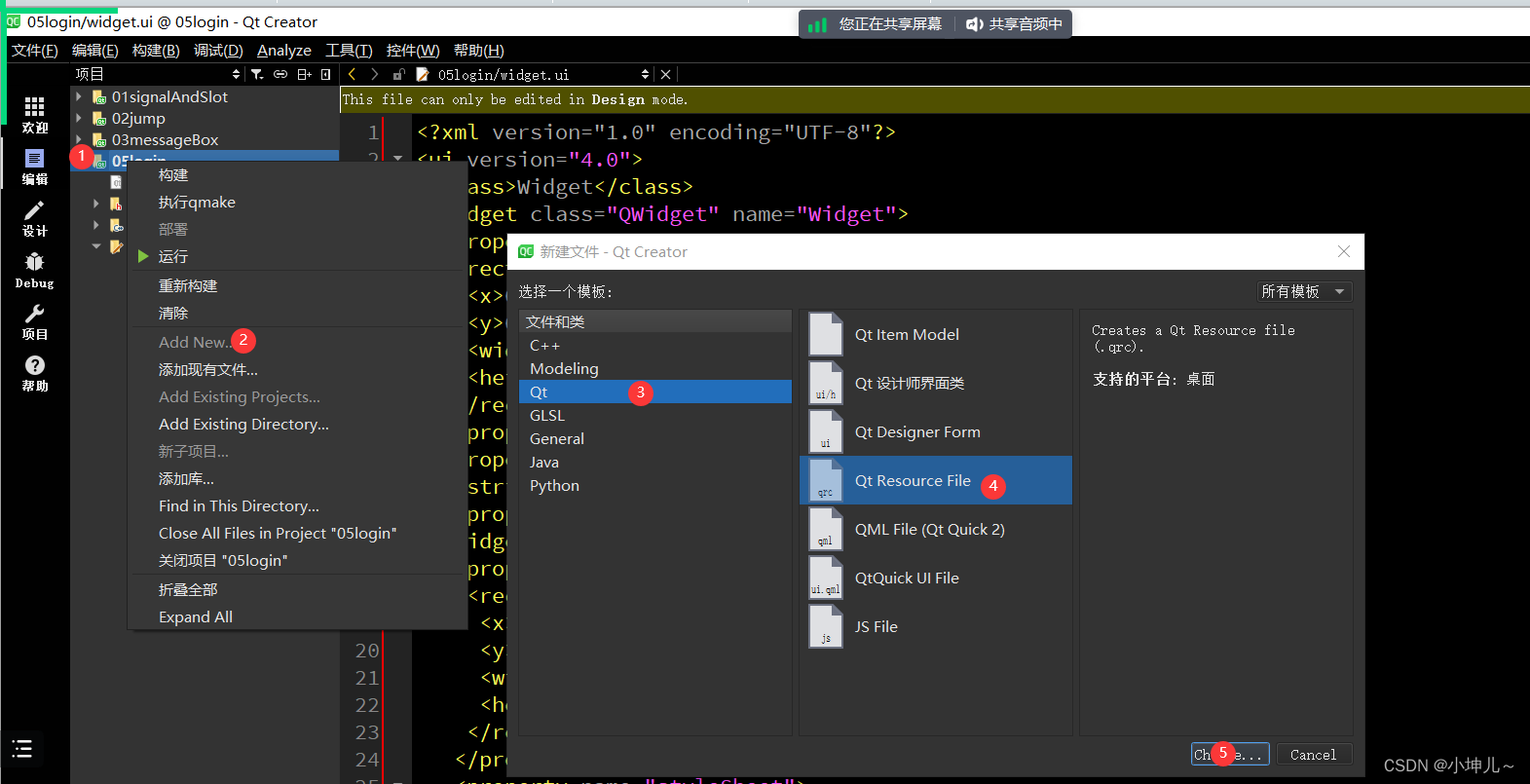Open the 05login/widget.ui document selector dropdown
This screenshot has height=784, width=1530.
click(543, 74)
